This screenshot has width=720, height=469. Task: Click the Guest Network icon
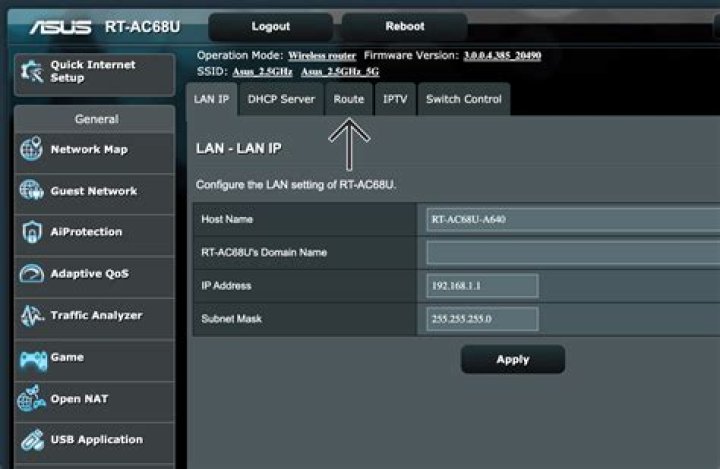click(31, 190)
